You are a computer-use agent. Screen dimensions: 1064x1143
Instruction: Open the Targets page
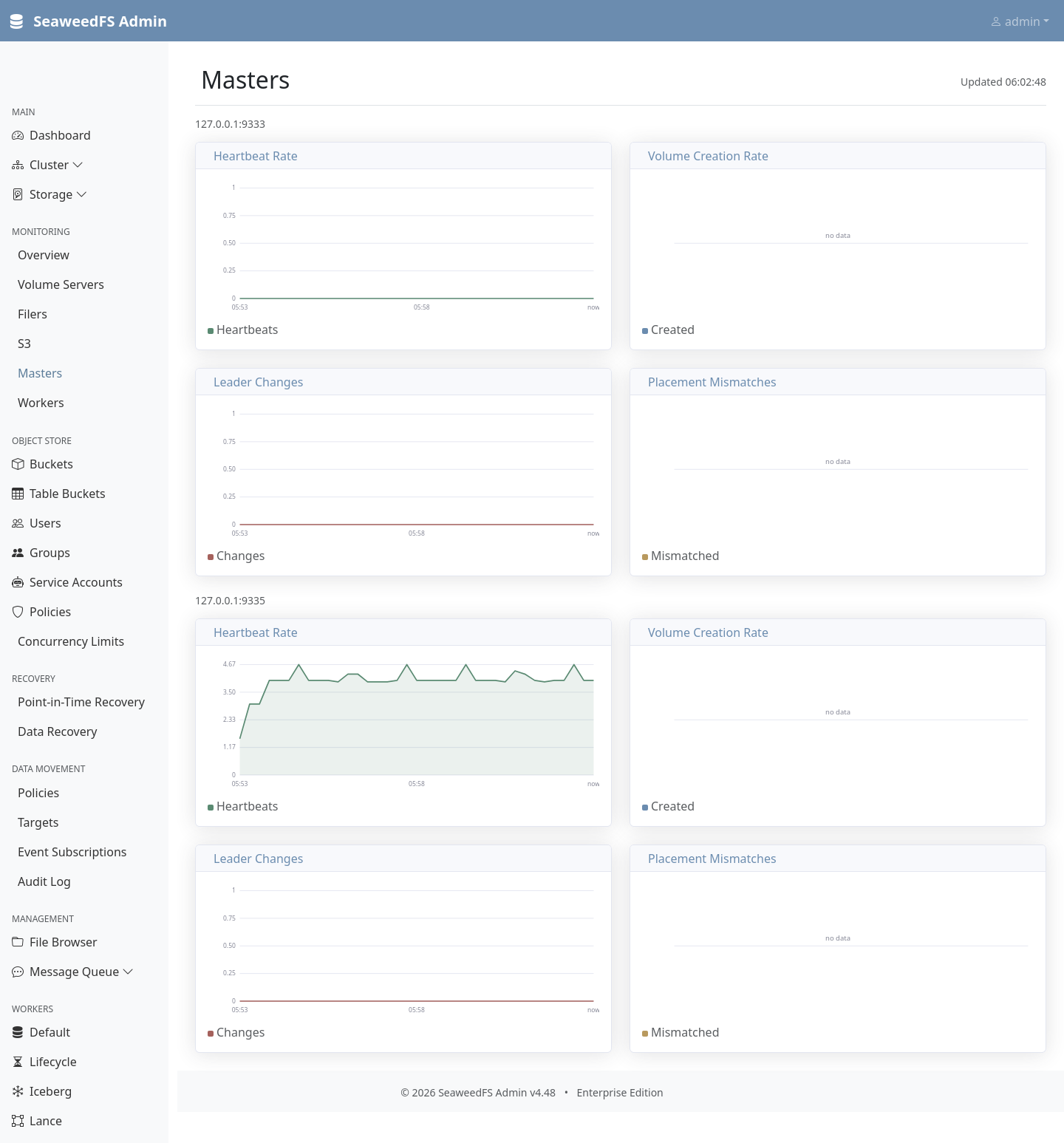(38, 822)
